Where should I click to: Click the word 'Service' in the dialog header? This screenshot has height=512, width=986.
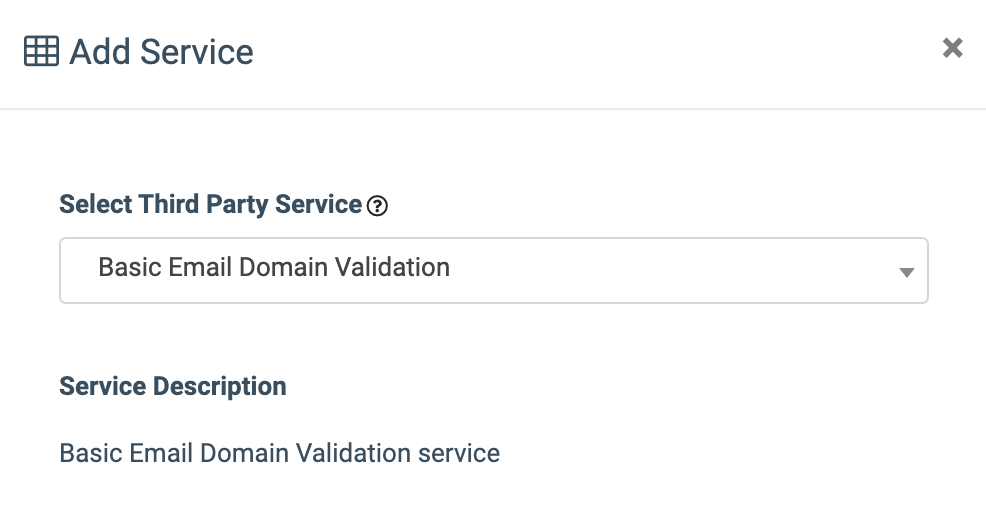click(196, 52)
